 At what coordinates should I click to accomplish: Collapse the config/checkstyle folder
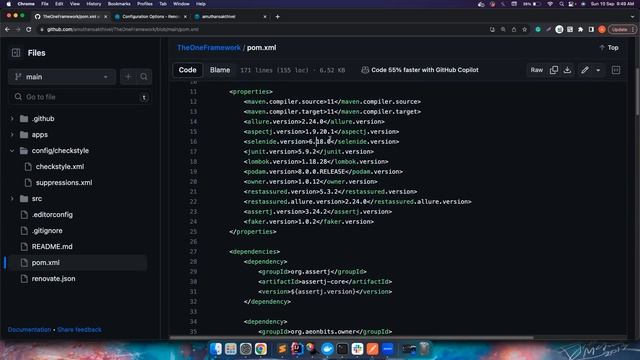pyautogui.click(x=12, y=151)
